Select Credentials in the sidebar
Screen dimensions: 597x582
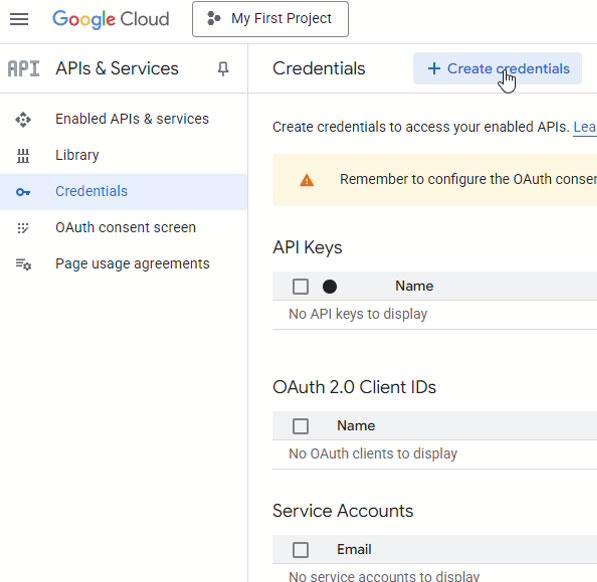(x=124, y=191)
